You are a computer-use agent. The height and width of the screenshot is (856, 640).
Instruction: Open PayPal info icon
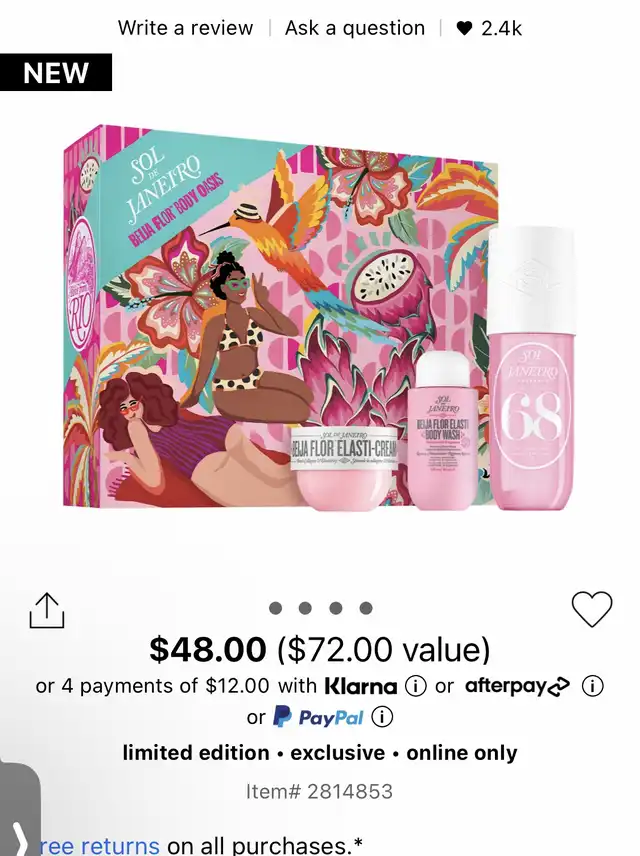tap(382, 717)
